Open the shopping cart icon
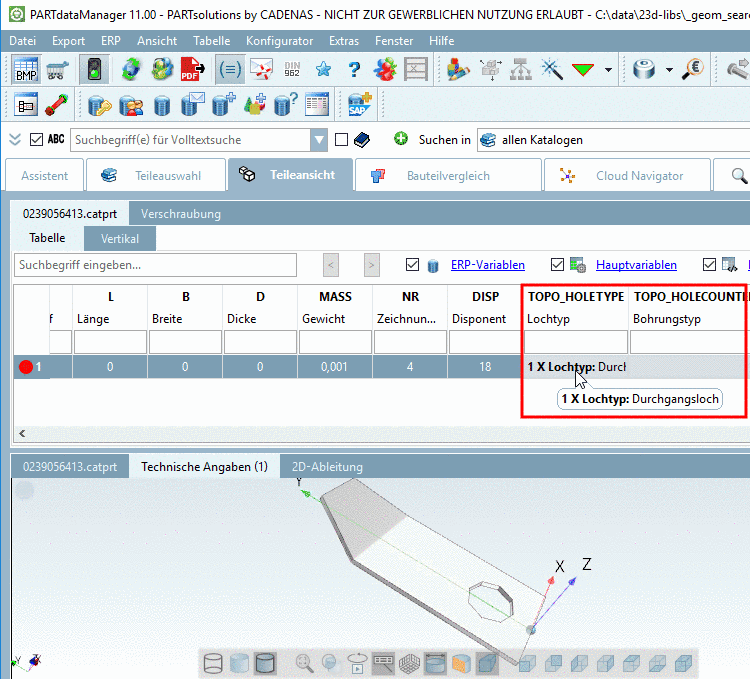Image resolution: width=750 pixels, height=679 pixels. coord(57,70)
